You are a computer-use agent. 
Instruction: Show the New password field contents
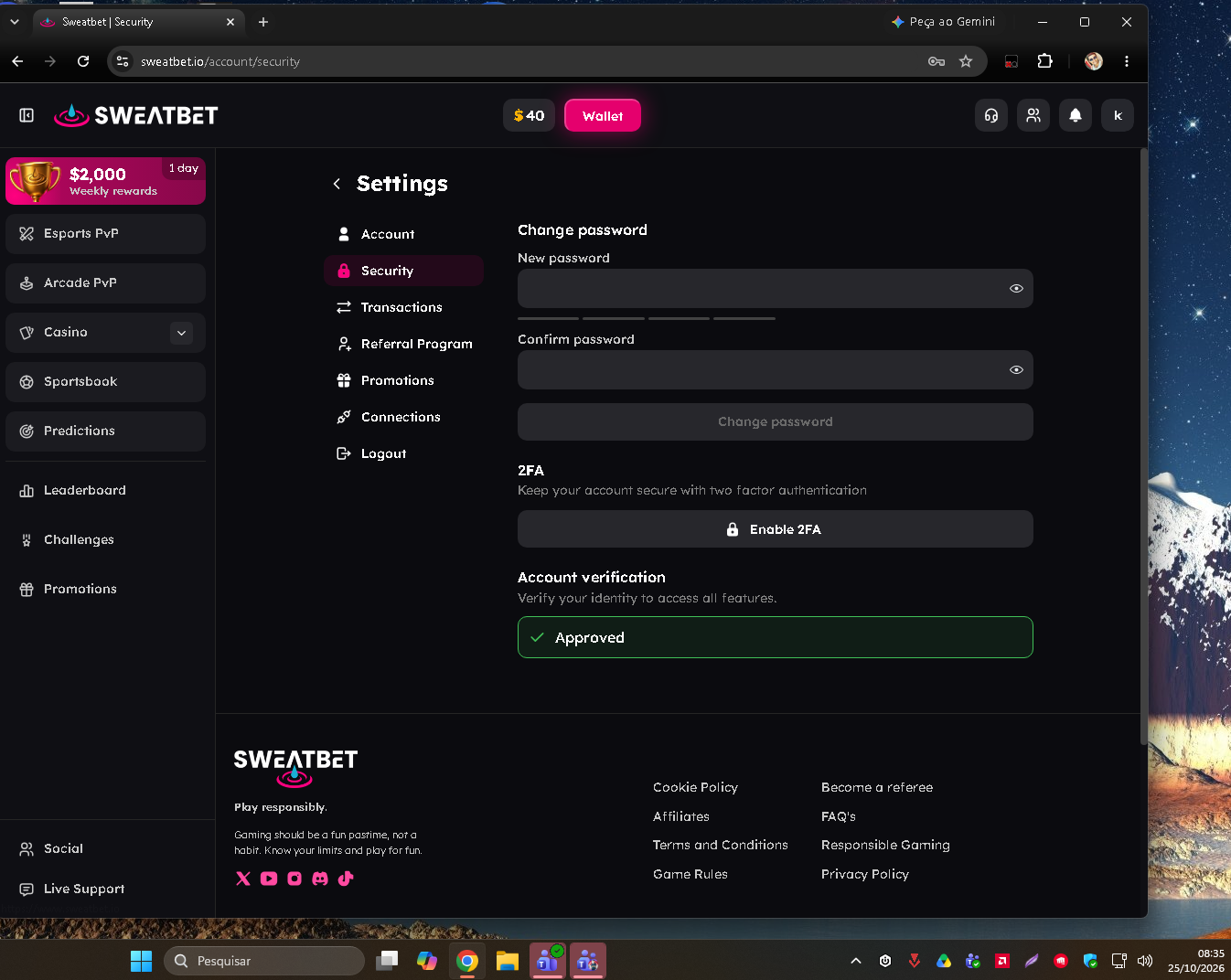click(1016, 288)
